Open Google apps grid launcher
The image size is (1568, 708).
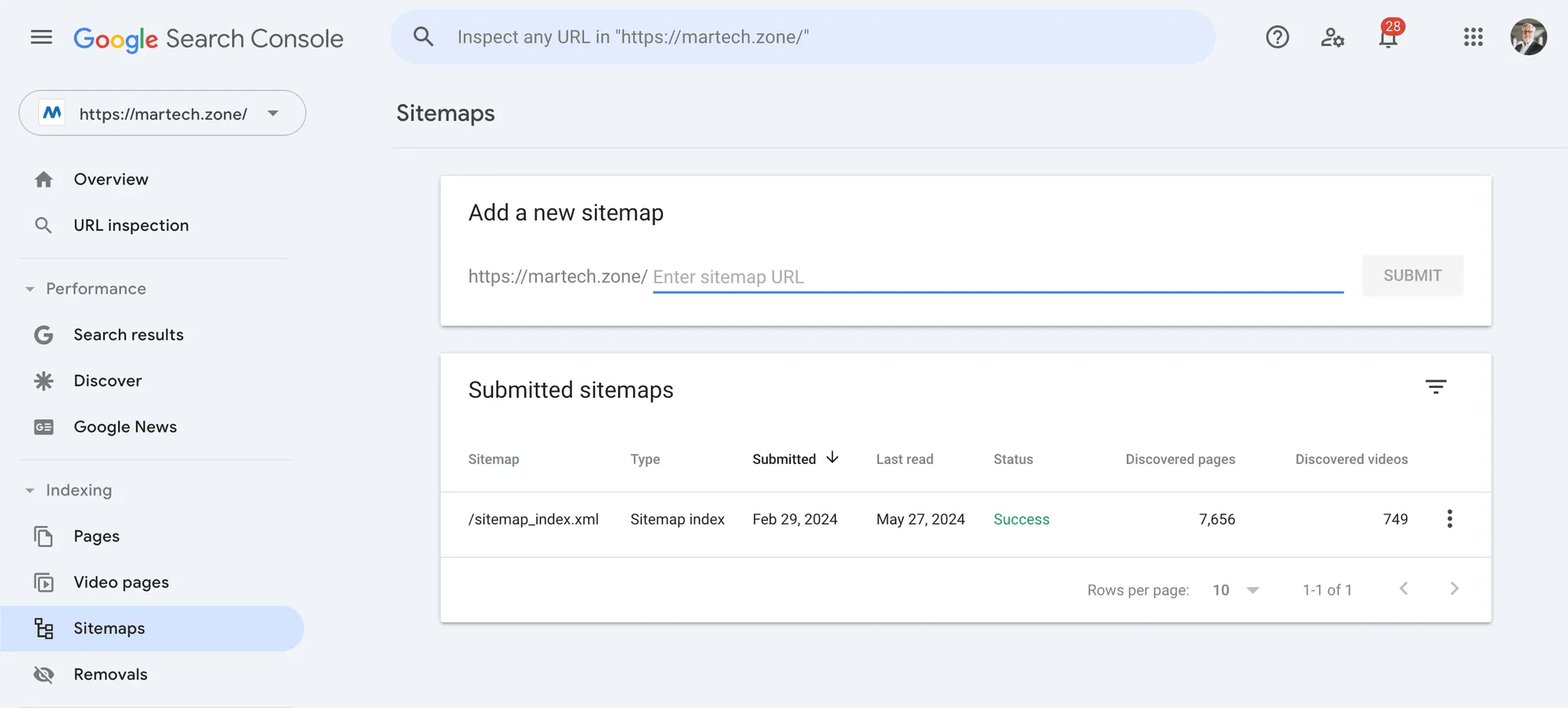pyautogui.click(x=1473, y=37)
